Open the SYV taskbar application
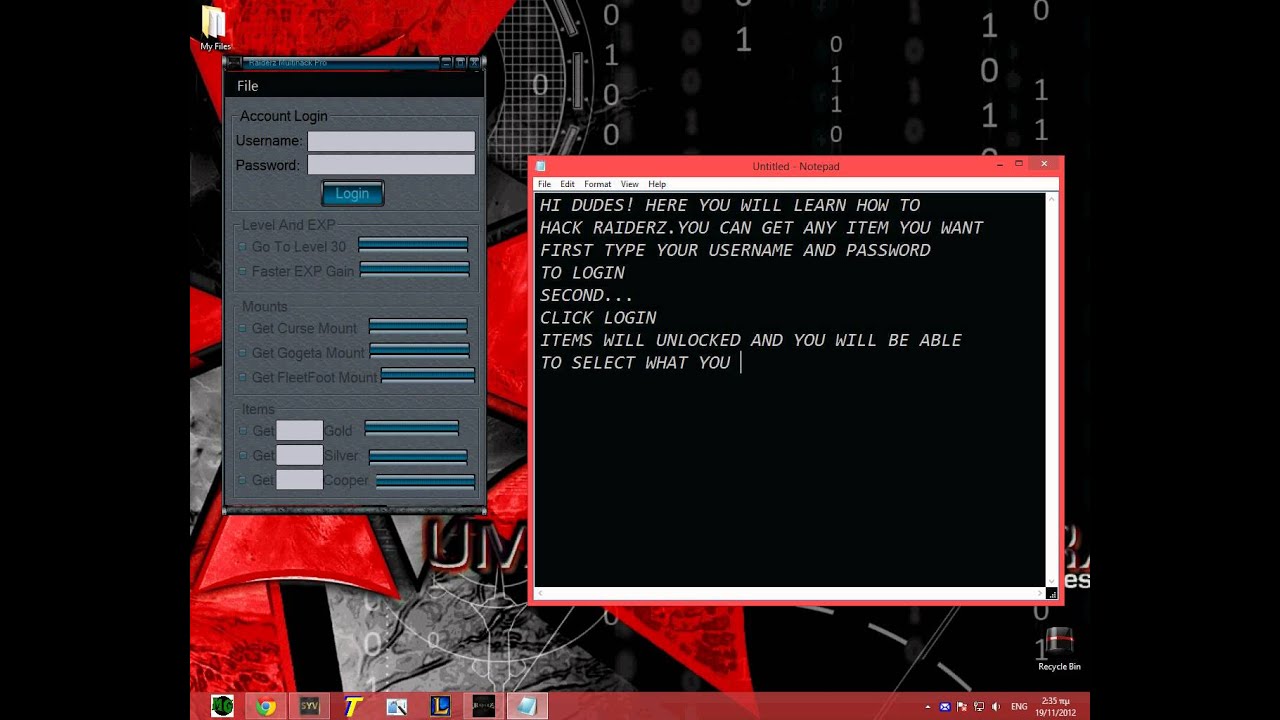The height and width of the screenshot is (720, 1280). pyautogui.click(x=309, y=706)
